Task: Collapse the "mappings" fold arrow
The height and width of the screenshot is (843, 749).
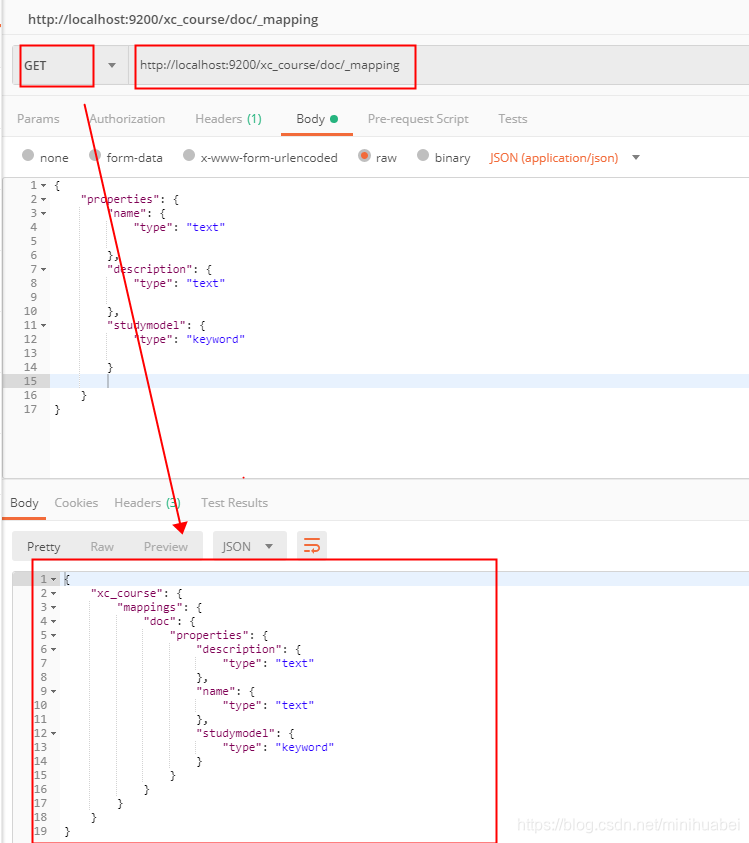Action: click(53, 608)
